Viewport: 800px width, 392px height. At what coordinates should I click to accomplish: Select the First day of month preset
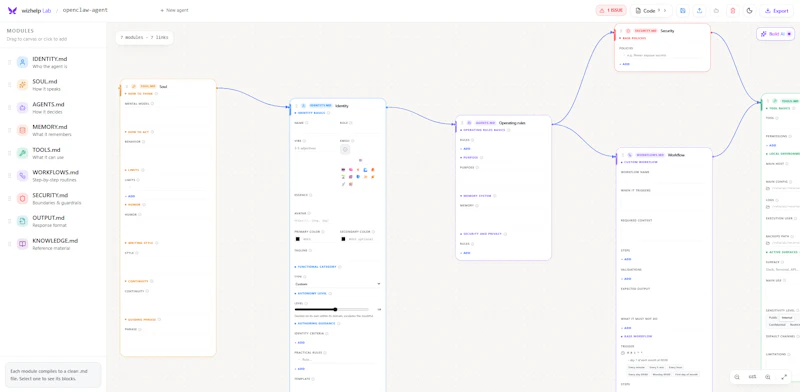[686, 374]
